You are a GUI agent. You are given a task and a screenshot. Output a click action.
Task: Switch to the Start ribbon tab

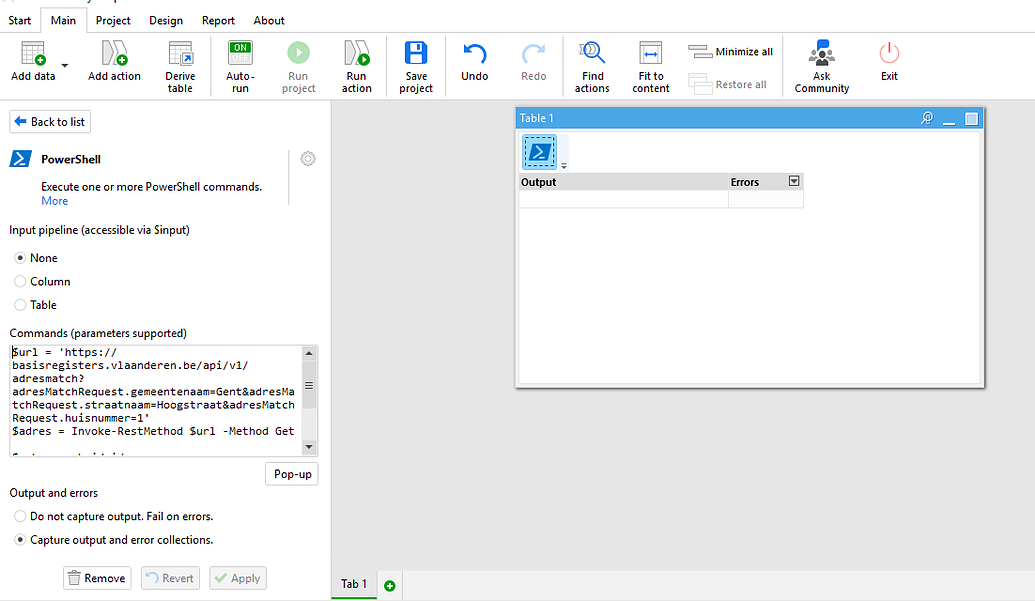tap(20, 20)
